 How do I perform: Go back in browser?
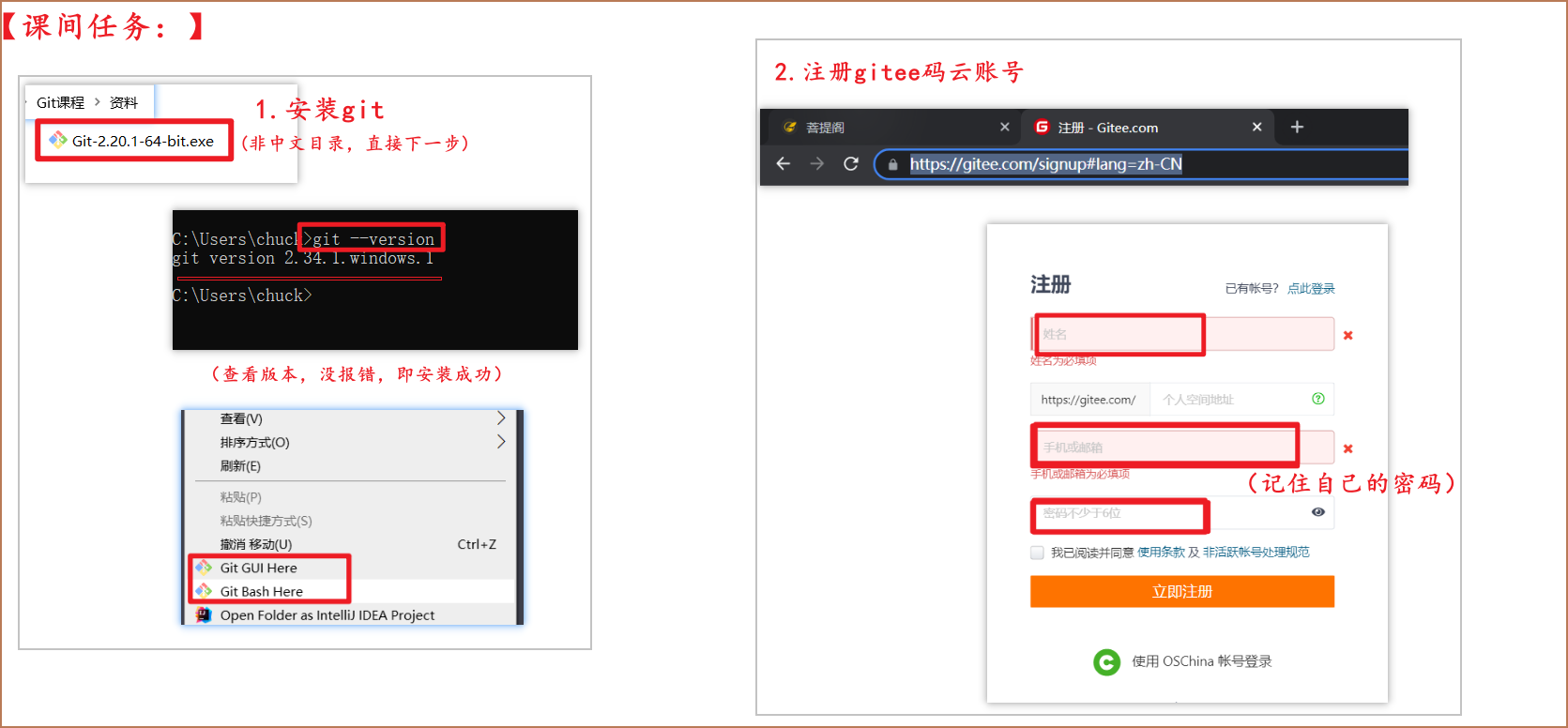pyautogui.click(x=784, y=163)
